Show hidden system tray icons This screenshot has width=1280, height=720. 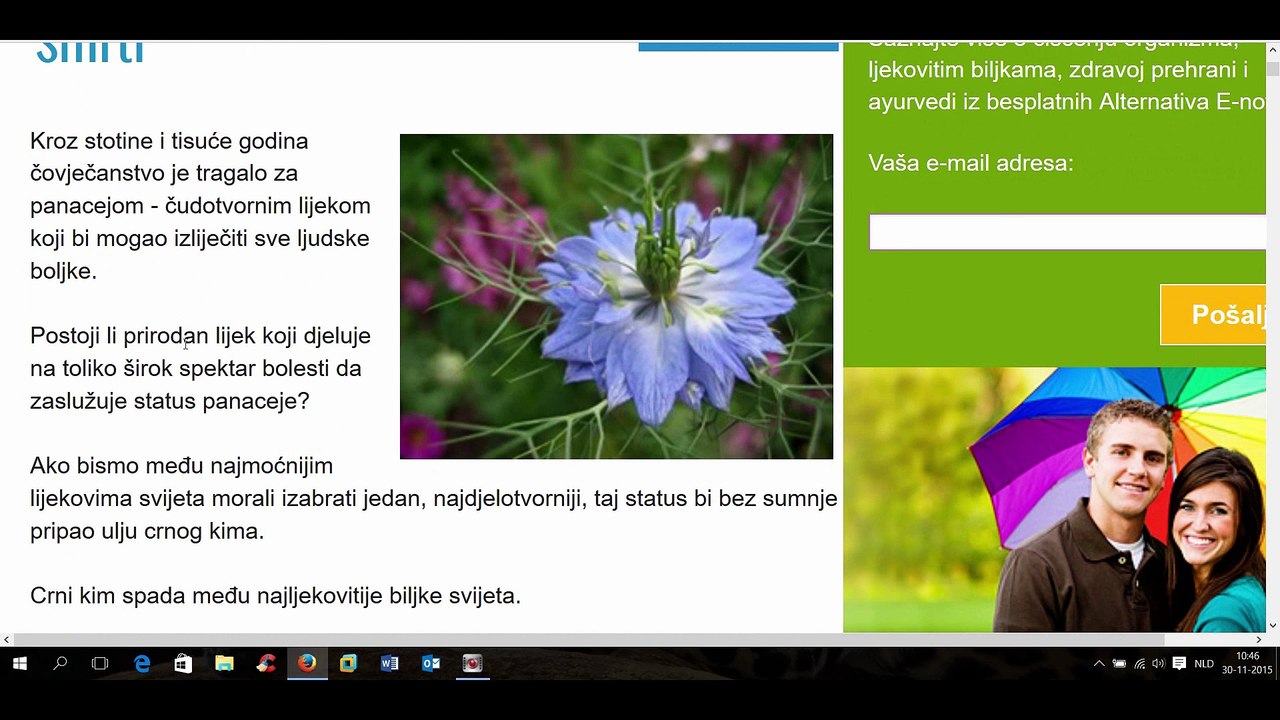pos(1099,663)
